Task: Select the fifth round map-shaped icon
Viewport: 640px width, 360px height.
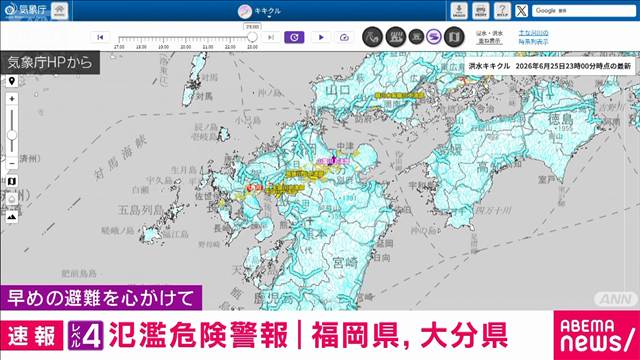Action: coord(454,37)
